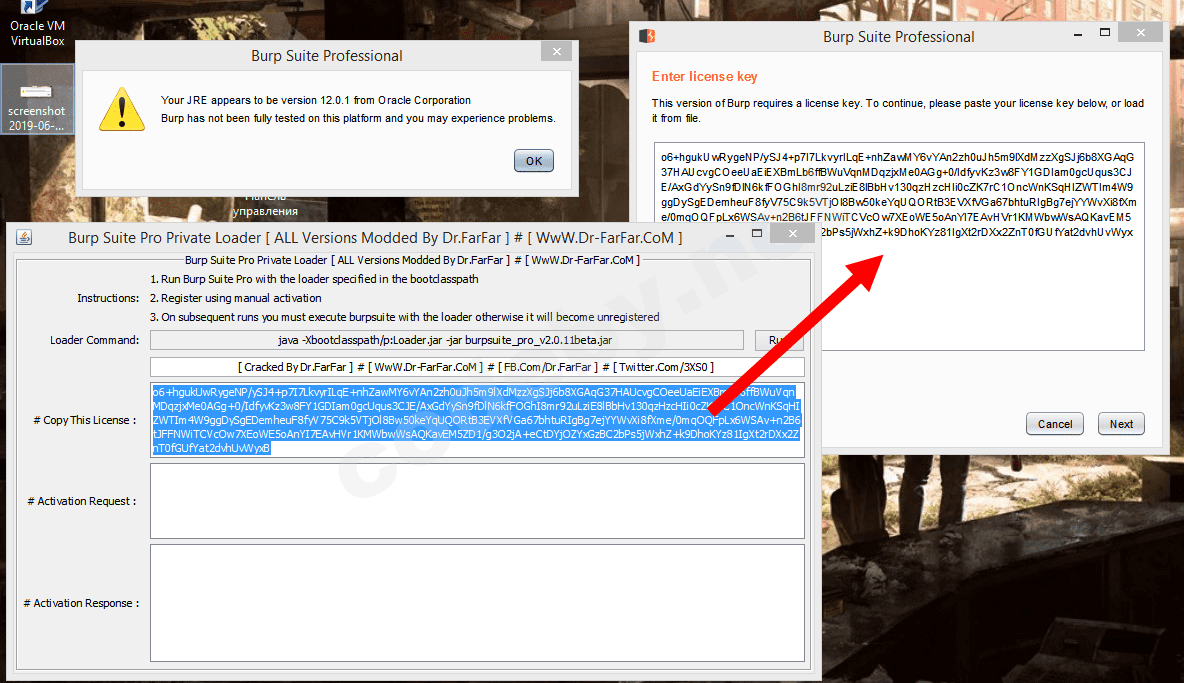
Task: Click the 'Enter license key' heading
Action: 705,76
